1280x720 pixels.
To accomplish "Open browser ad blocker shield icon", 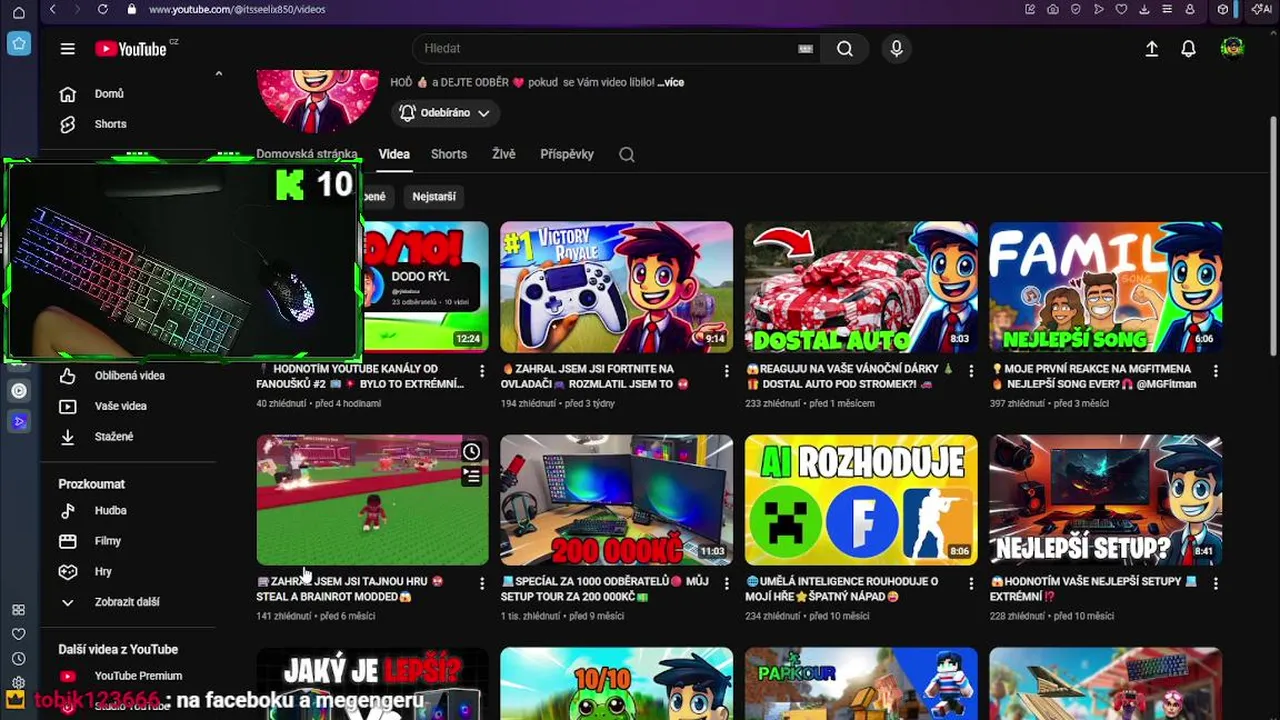I will 1076,9.
